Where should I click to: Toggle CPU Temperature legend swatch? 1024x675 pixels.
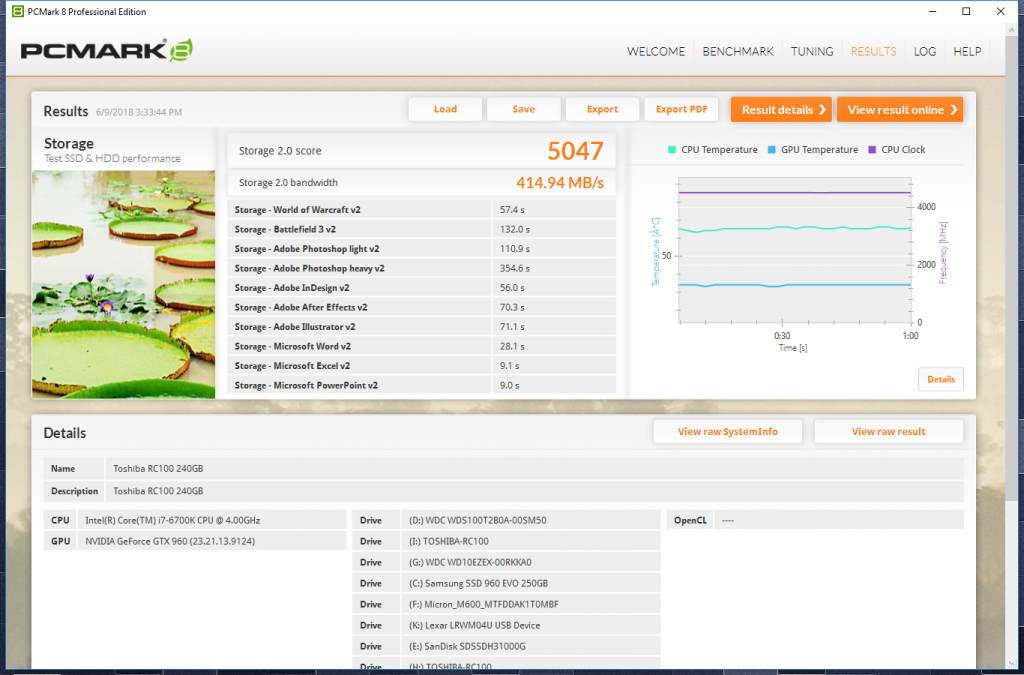672,150
